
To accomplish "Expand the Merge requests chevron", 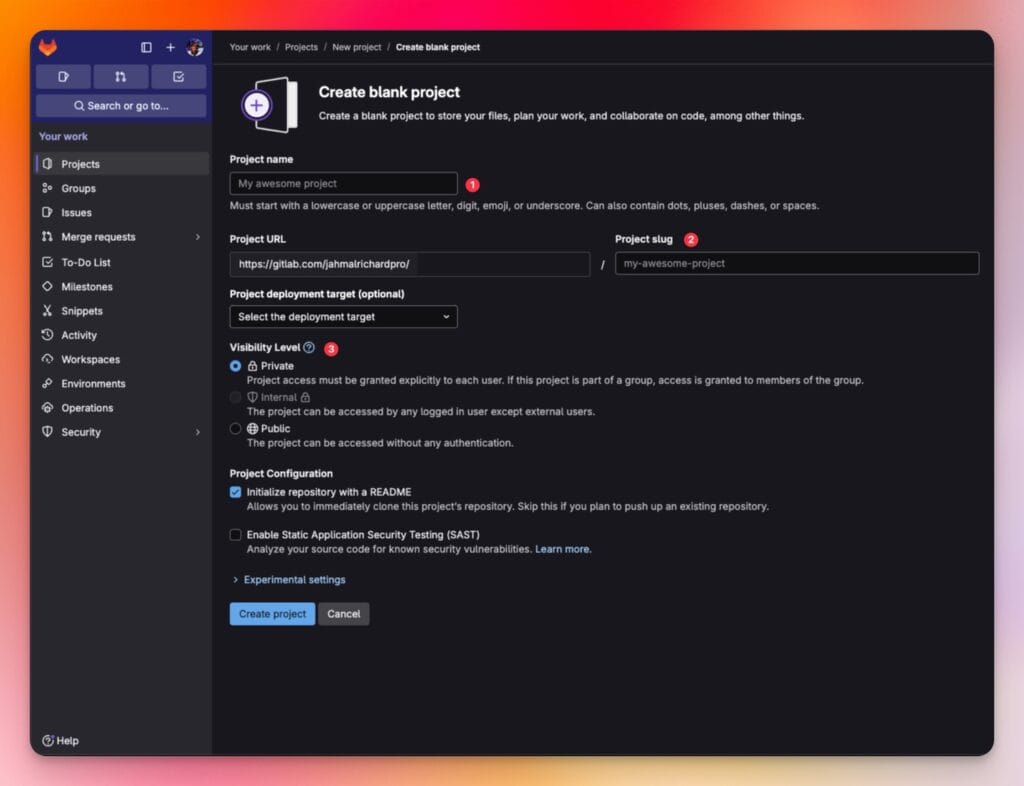I will pos(197,237).
